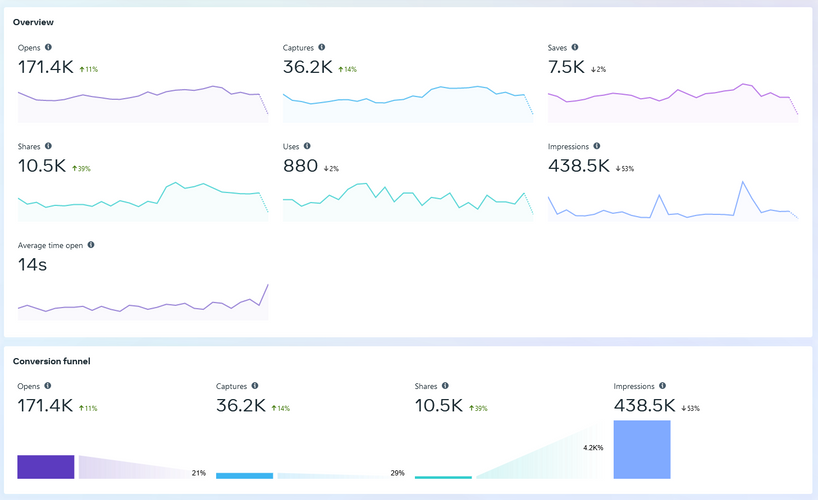Click the blue Impressions funnel bar
The height and width of the screenshot is (500, 818).
tap(642, 449)
